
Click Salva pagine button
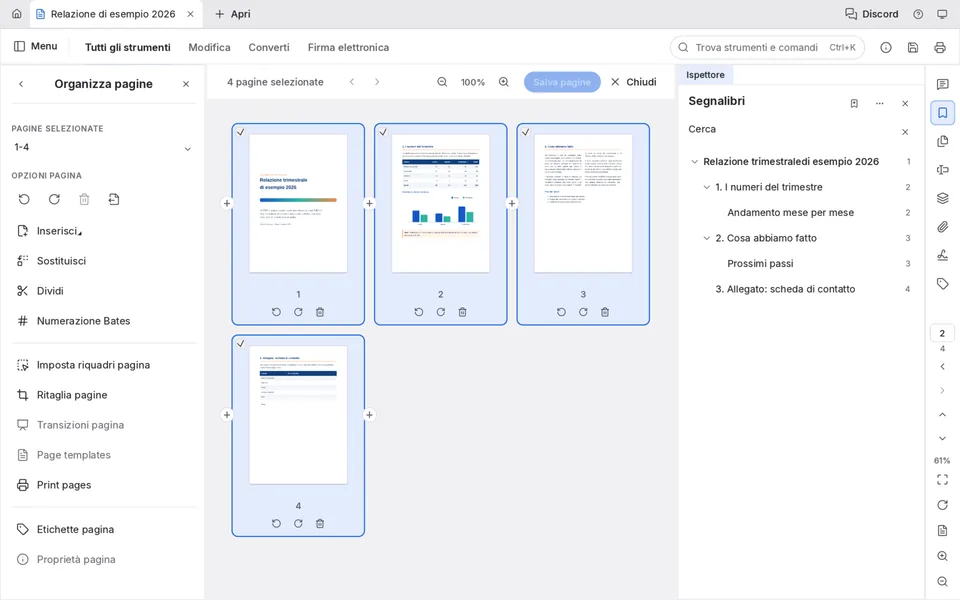tap(562, 82)
